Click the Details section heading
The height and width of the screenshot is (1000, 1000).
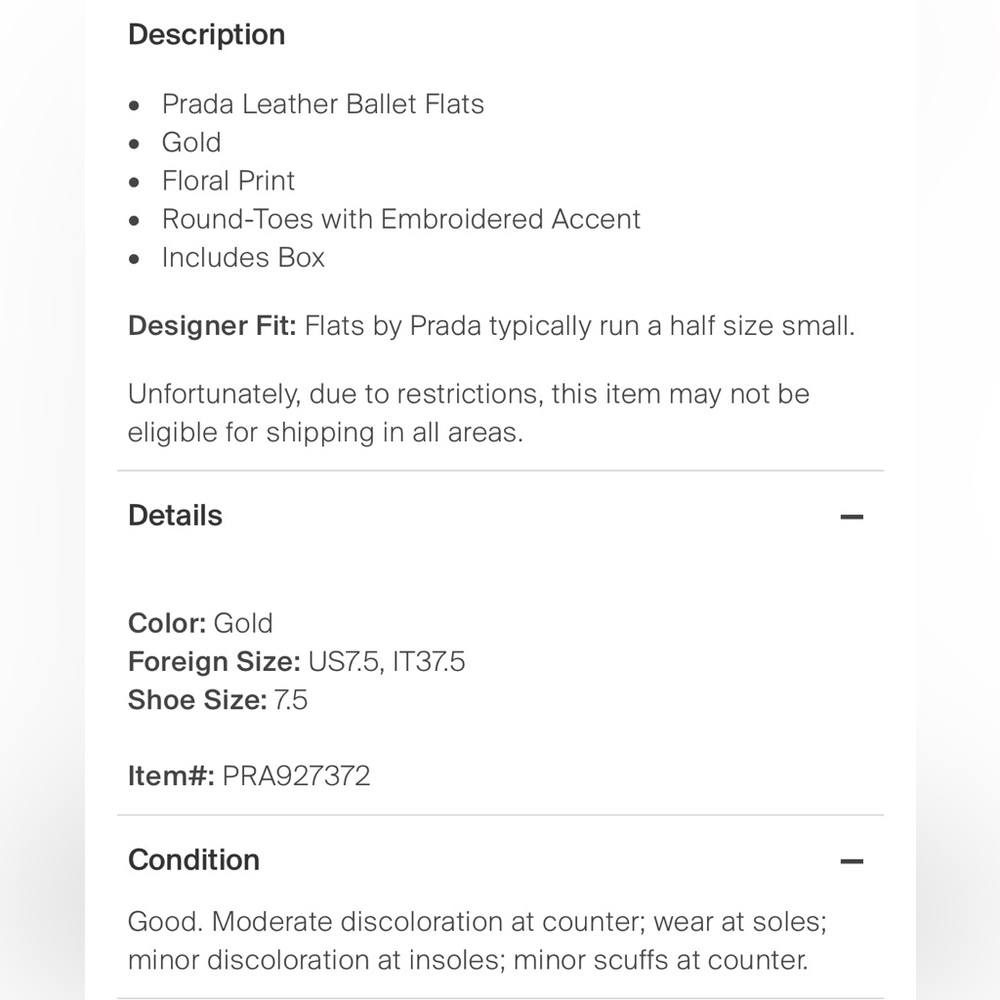click(175, 516)
